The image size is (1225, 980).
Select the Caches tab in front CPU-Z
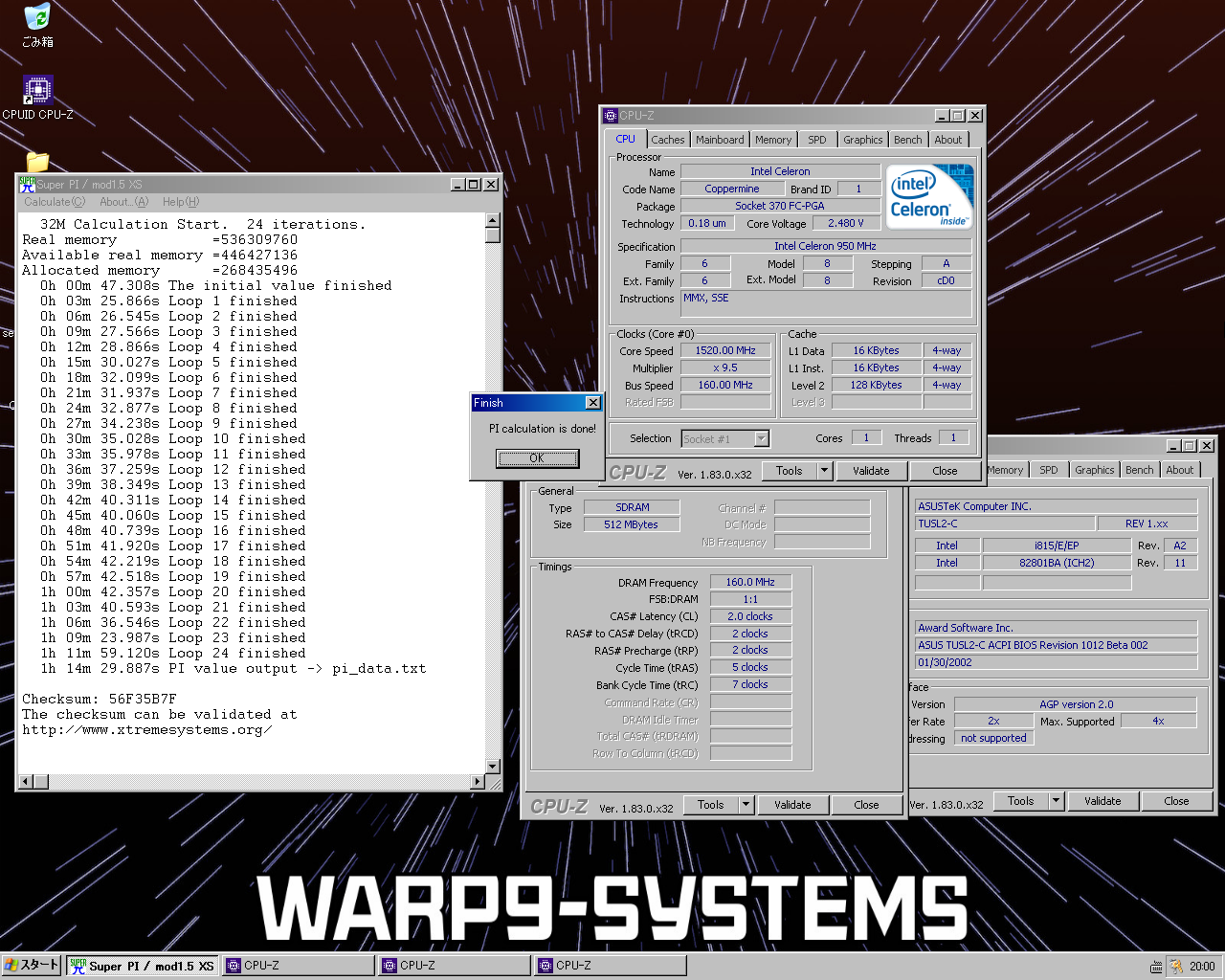pyautogui.click(x=668, y=140)
